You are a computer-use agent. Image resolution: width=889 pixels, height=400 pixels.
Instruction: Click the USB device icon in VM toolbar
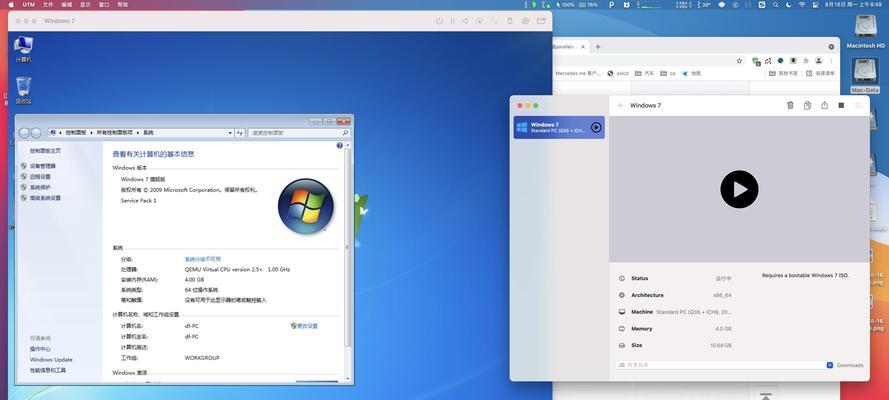pos(509,21)
